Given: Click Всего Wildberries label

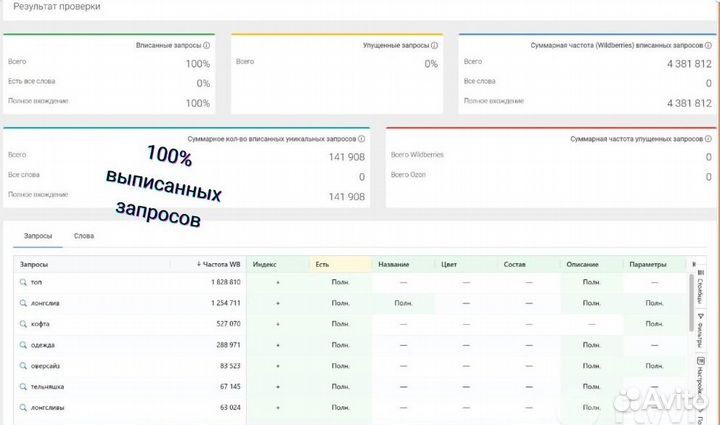Looking at the screenshot, I should (x=417, y=155).
